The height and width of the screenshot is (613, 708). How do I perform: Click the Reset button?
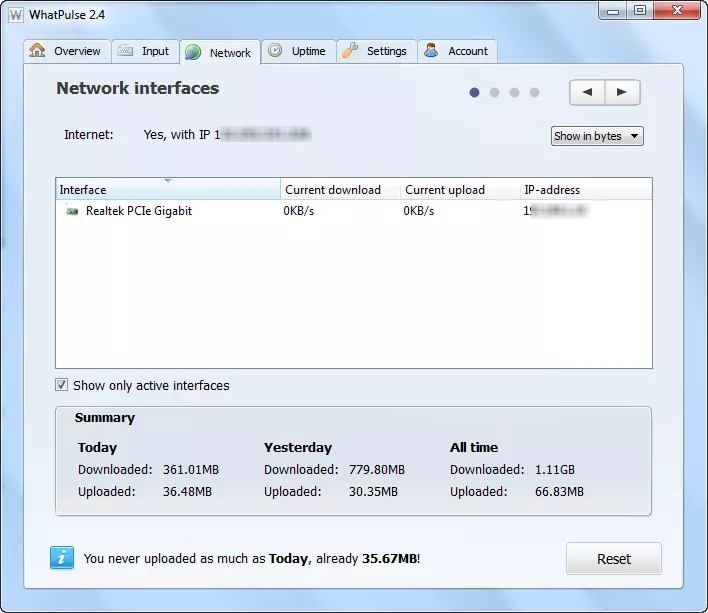click(x=614, y=558)
